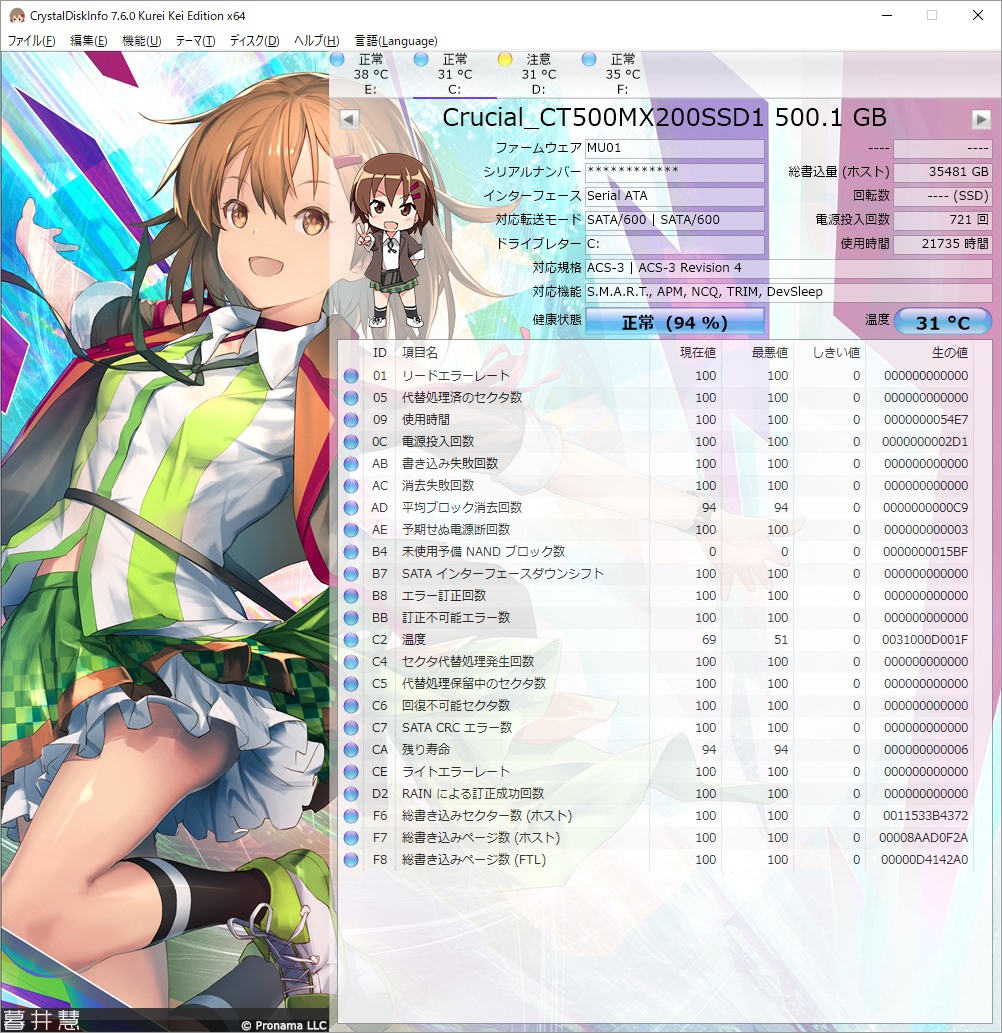
Task: Select the caution yellow orb for drive D:
Action: [505, 60]
